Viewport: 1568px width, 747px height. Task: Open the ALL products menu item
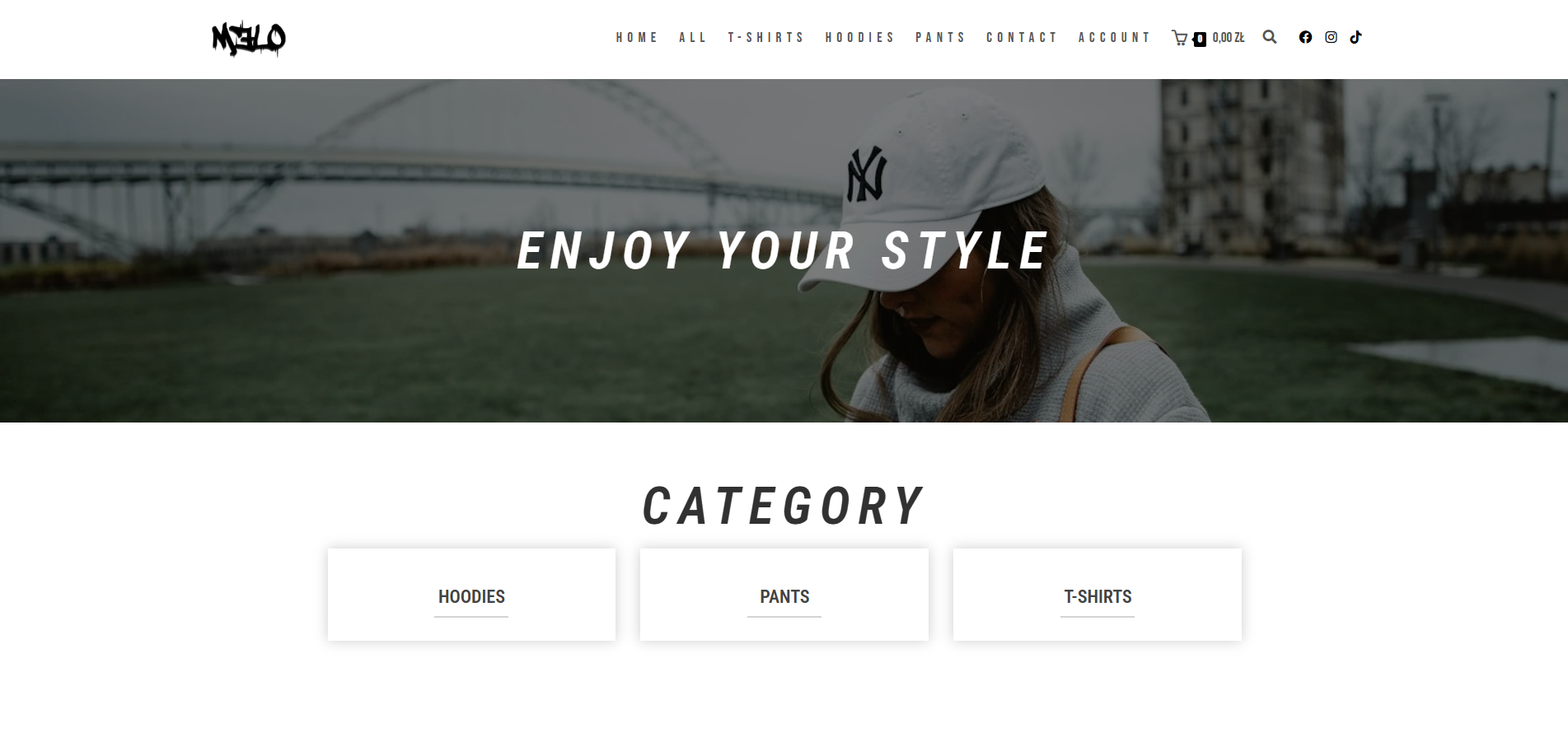[x=693, y=38]
